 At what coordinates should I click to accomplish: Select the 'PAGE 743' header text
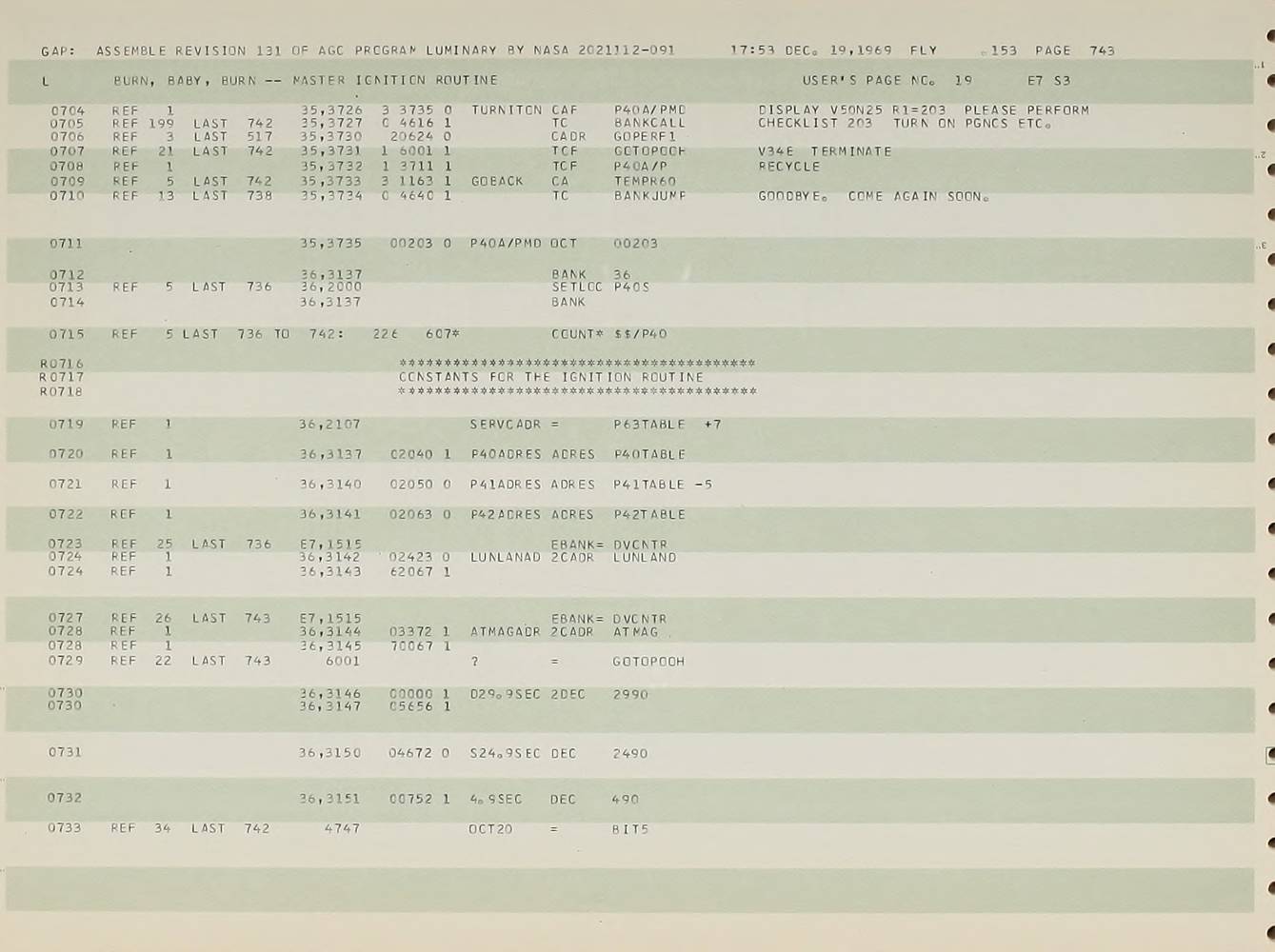point(1075,50)
